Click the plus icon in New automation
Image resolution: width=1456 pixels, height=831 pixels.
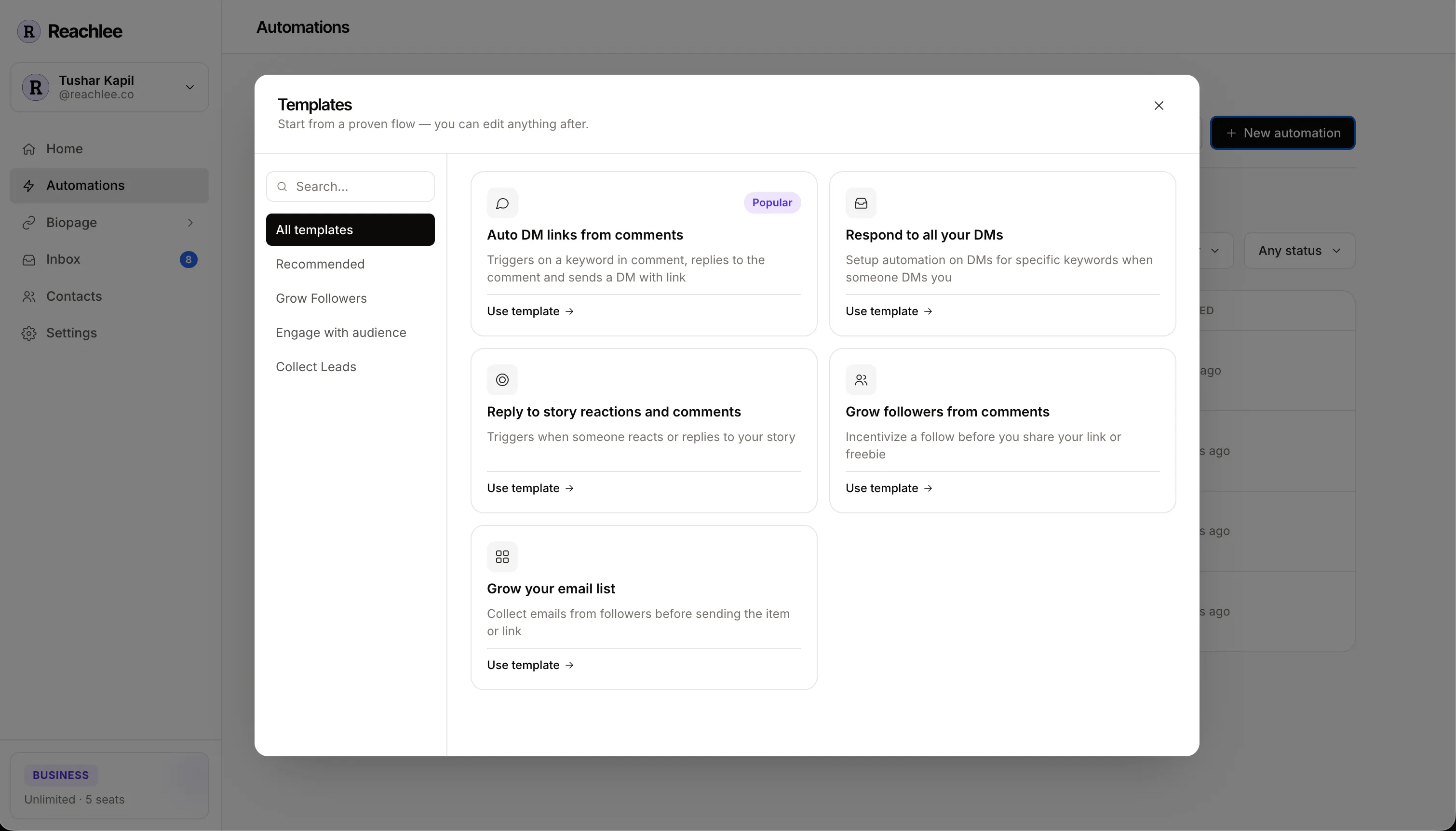(x=1231, y=133)
